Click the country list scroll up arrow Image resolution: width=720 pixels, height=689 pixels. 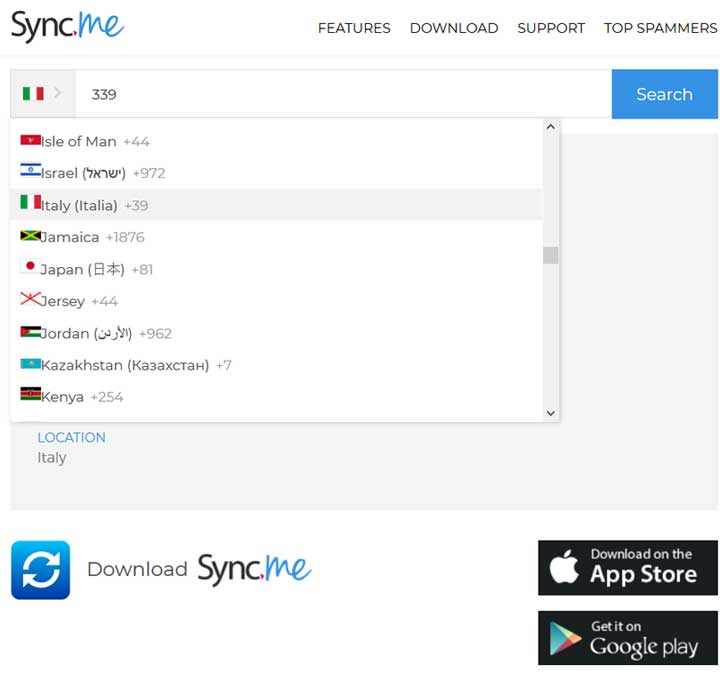[x=551, y=127]
